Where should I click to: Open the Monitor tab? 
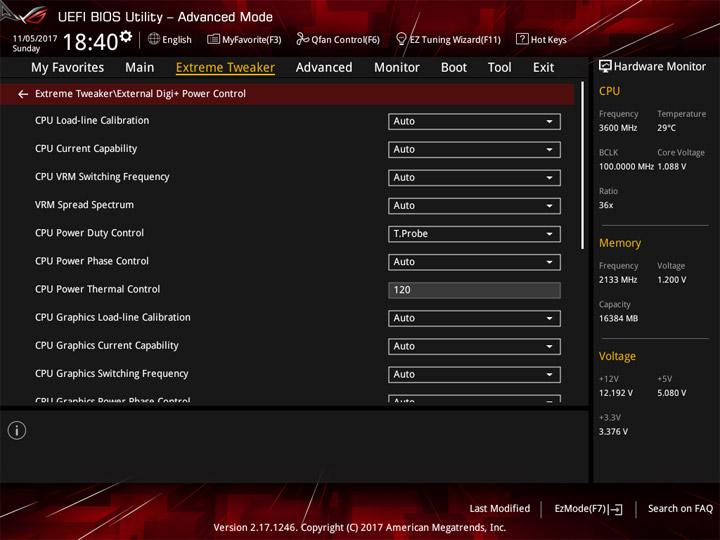click(x=397, y=68)
